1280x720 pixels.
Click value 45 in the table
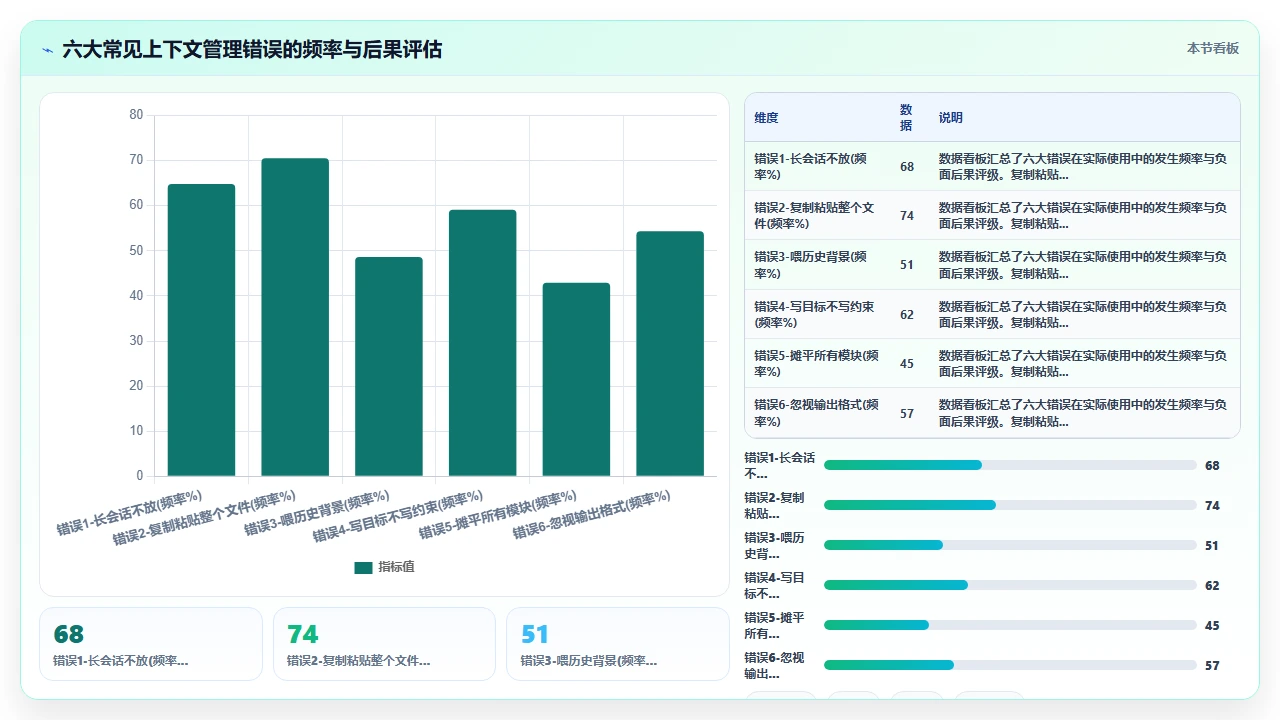[906, 363]
